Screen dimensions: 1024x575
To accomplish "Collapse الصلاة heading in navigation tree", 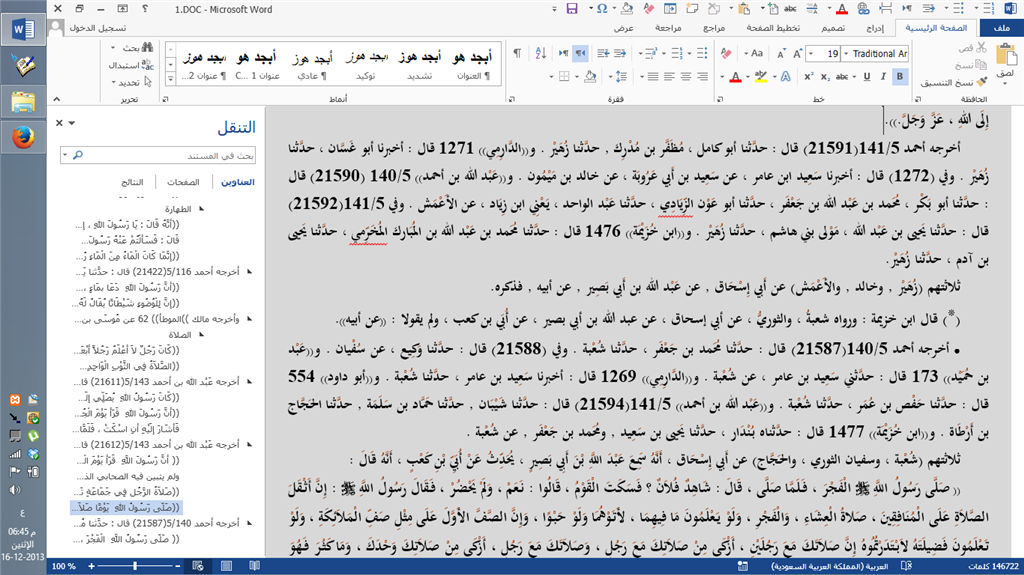I will (202, 335).
